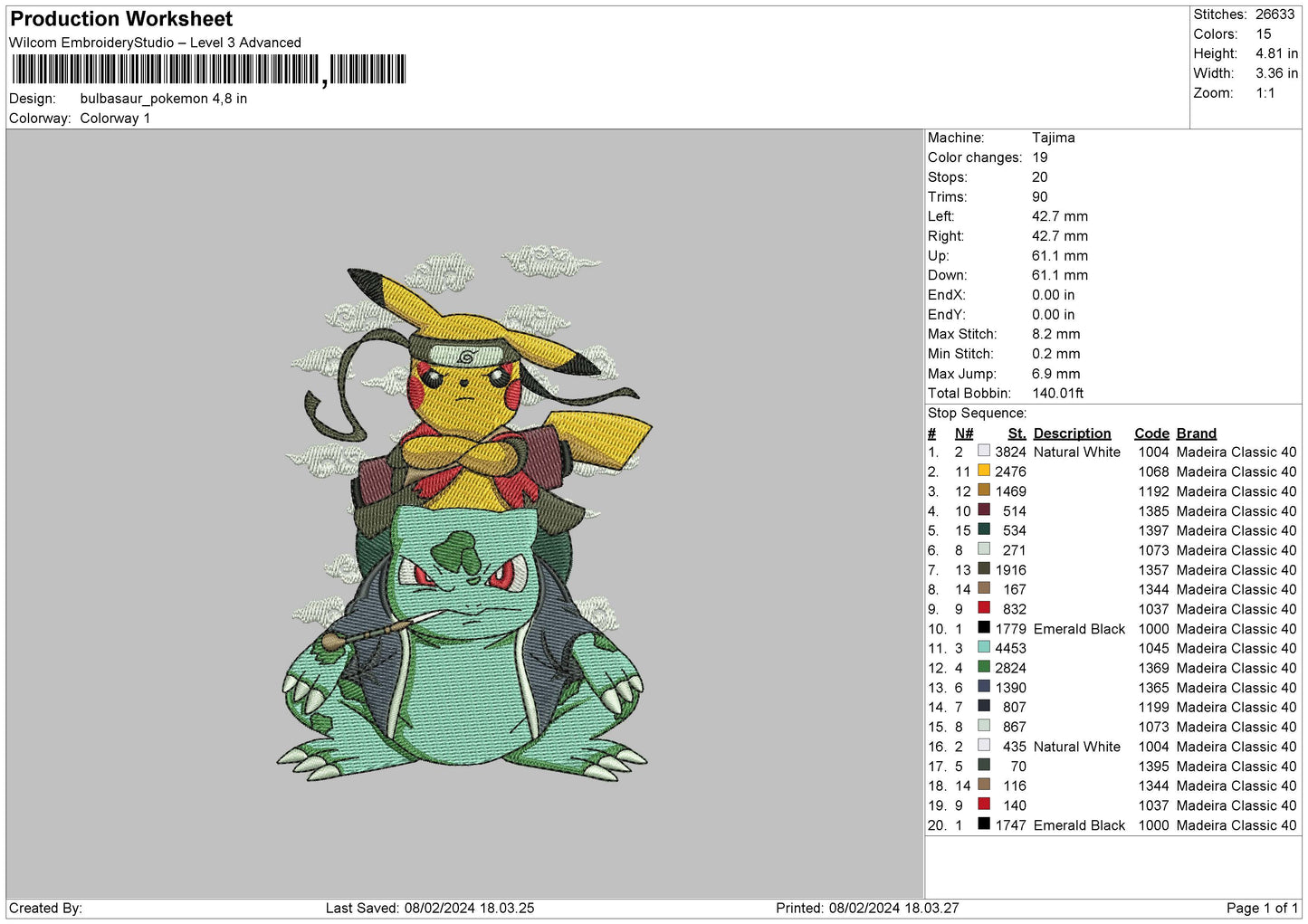Image resolution: width=1308 pixels, height=924 pixels.
Task: Click the Production Worksheet title
Action: coord(121,19)
